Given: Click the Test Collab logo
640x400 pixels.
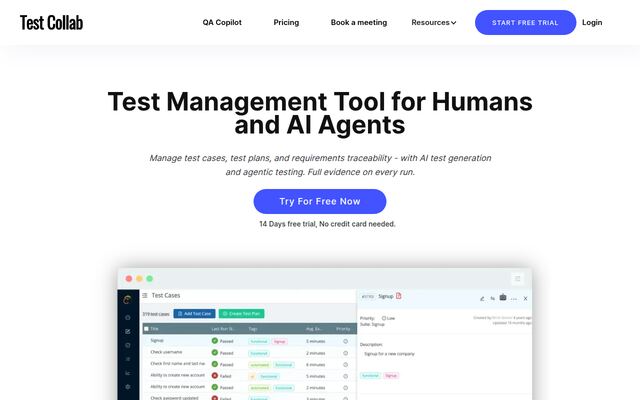Looking at the screenshot, I should 51,22.
